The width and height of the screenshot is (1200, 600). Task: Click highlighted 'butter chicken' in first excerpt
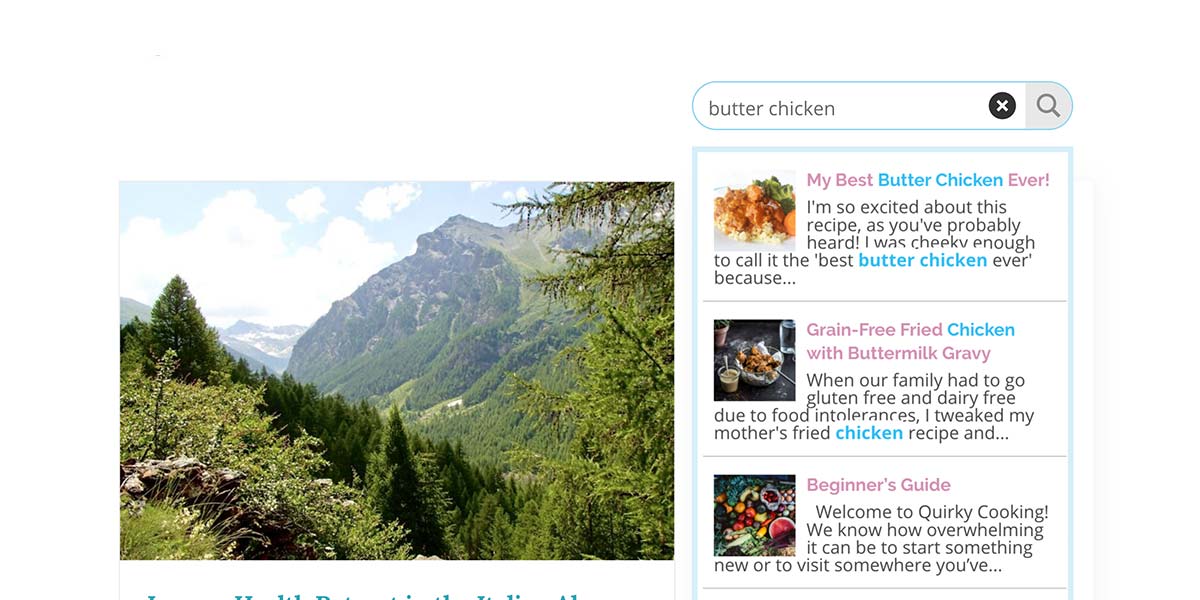click(923, 260)
